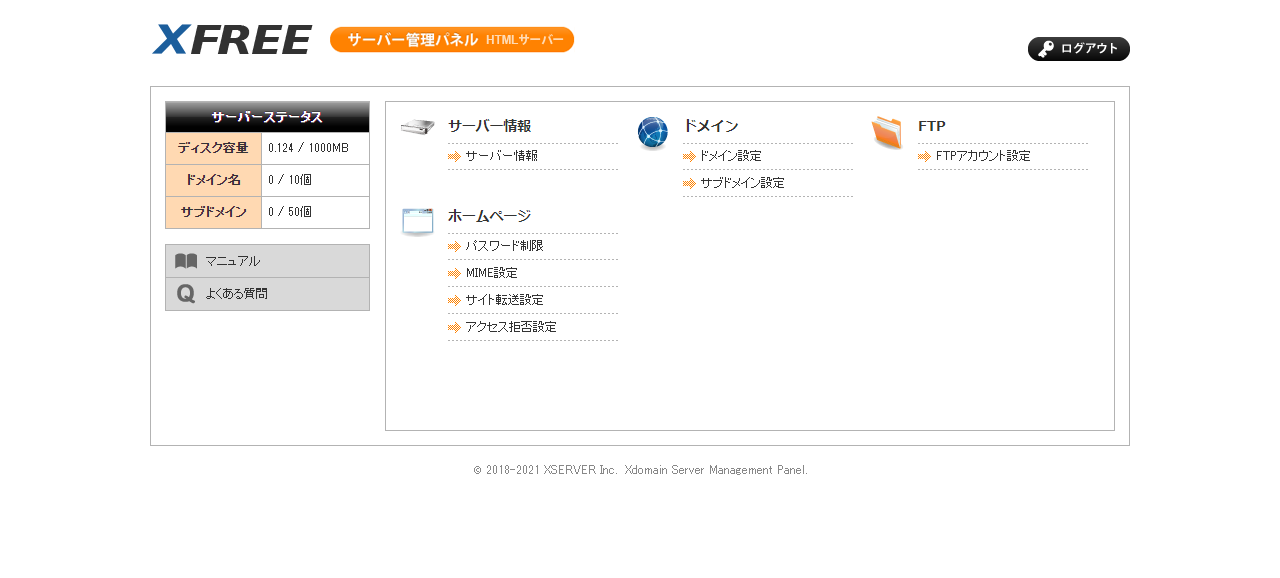Click the globe icon beside ドメイン
Image resolution: width=1280 pixels, height=578 pixels.
pos(652,133)
